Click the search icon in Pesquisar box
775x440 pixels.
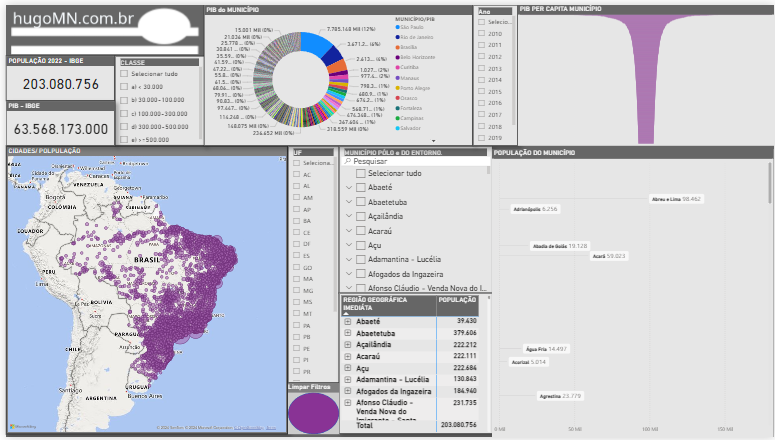click(x=348, y=161)
